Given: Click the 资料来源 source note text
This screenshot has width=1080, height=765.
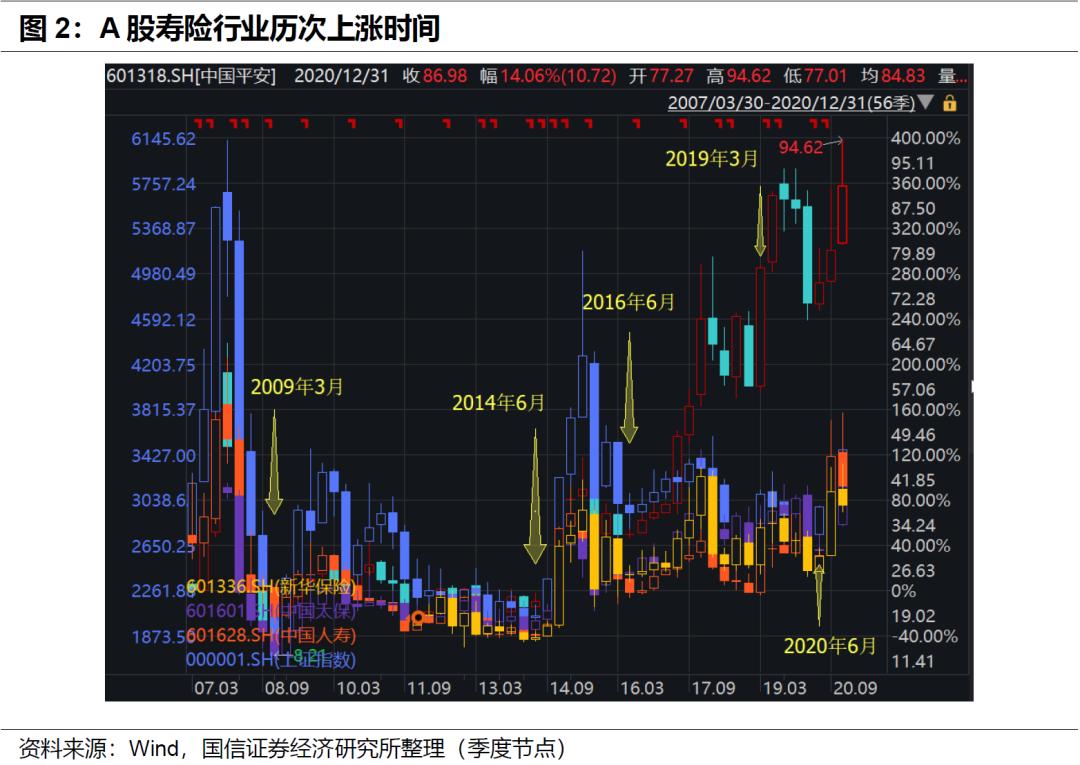Looking at the screenshot, I should [293, 748].
